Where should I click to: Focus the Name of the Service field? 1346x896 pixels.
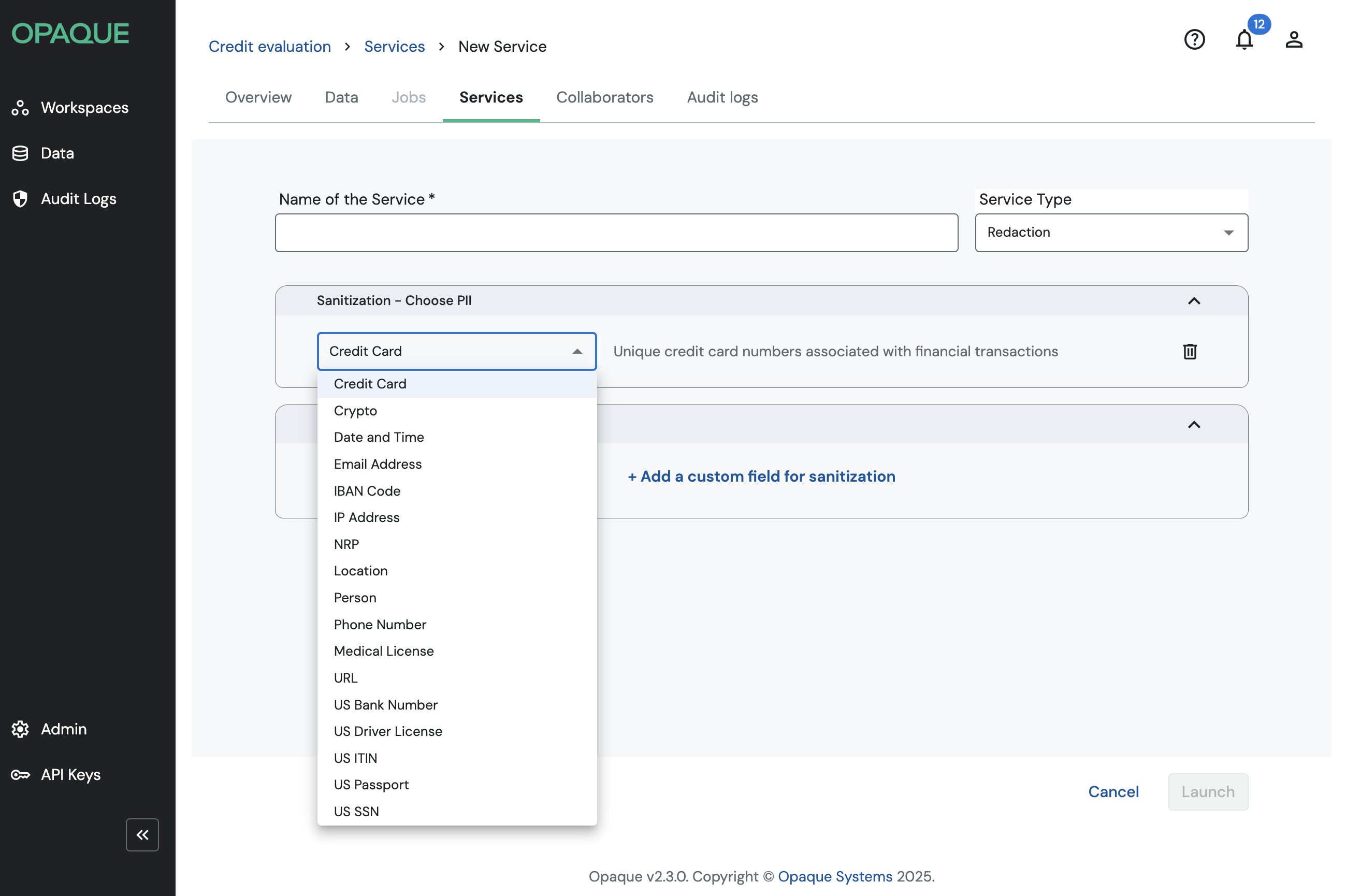616,233
